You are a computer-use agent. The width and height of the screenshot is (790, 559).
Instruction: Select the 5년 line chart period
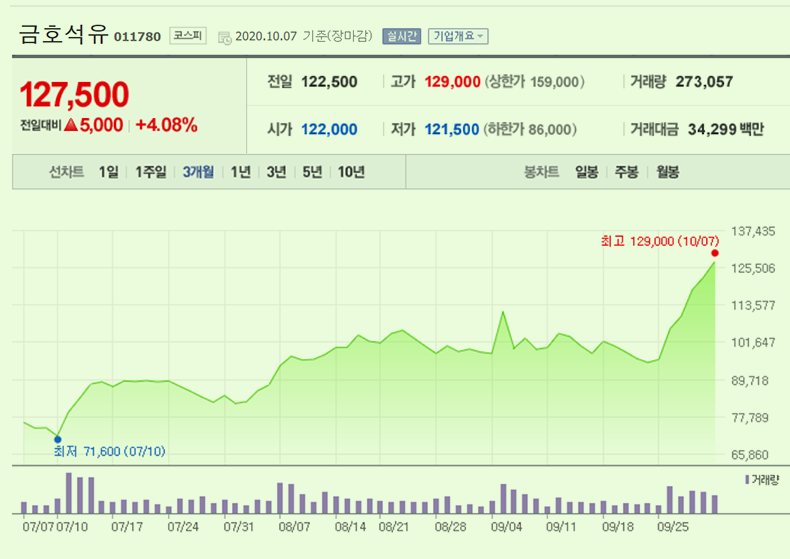point(312,172)
